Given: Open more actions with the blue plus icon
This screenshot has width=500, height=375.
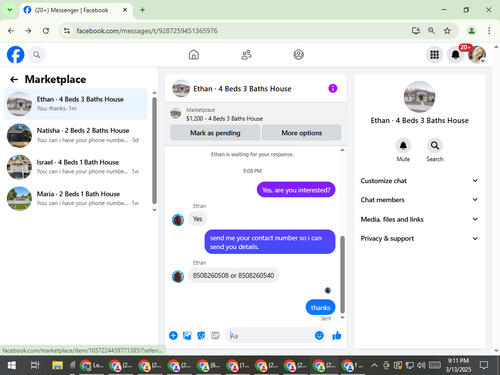Looking at the screenshot, I should point(173,335).
